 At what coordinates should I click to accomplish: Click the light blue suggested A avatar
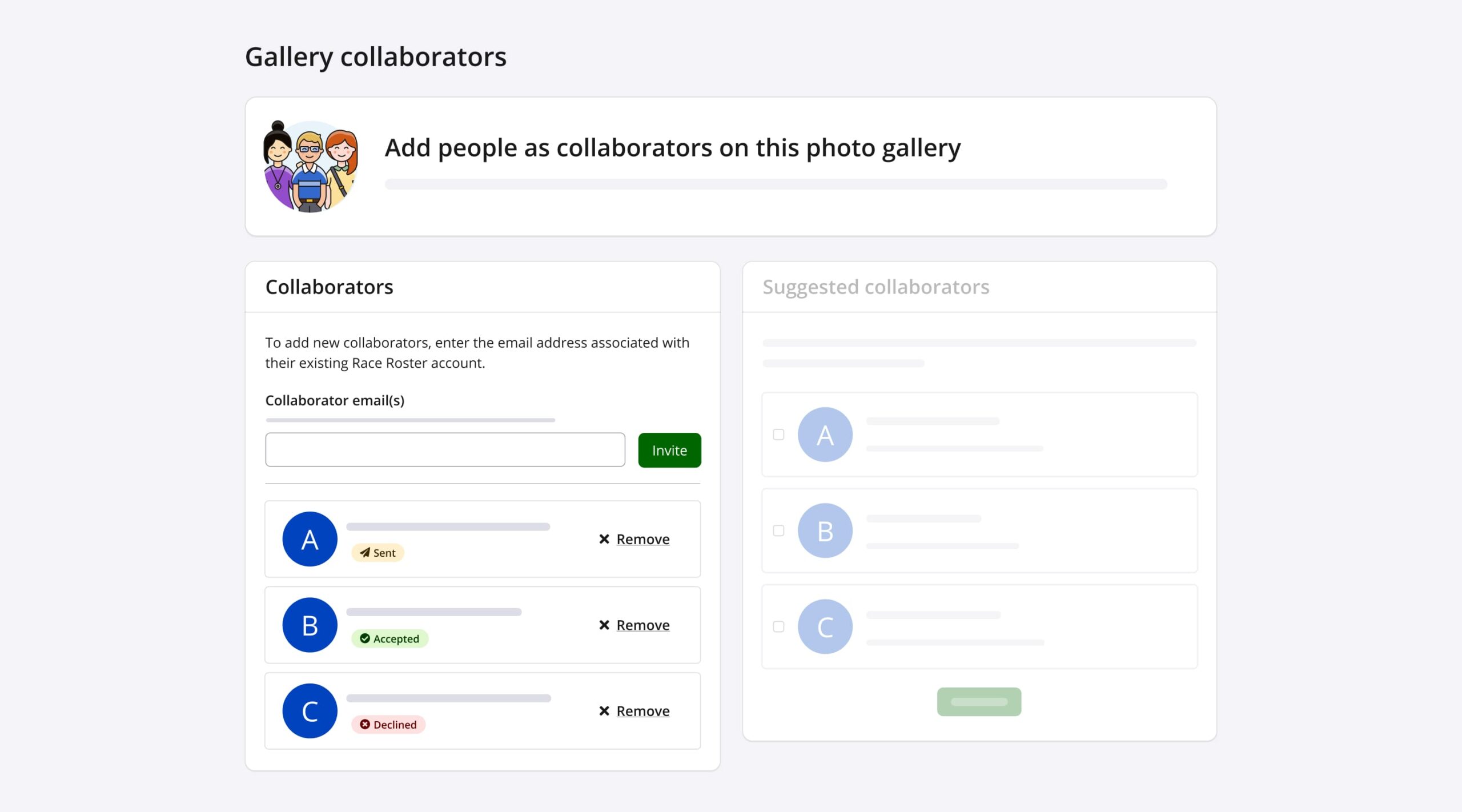pyautogui.click(x=825, y=435)
